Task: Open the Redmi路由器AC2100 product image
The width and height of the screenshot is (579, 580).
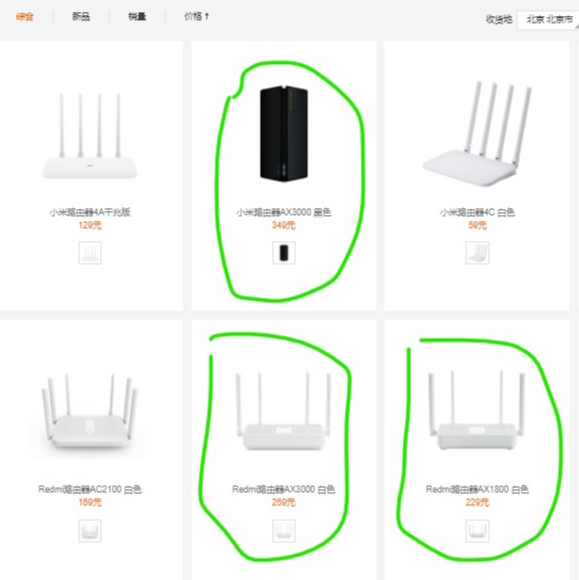Action: 90,412
